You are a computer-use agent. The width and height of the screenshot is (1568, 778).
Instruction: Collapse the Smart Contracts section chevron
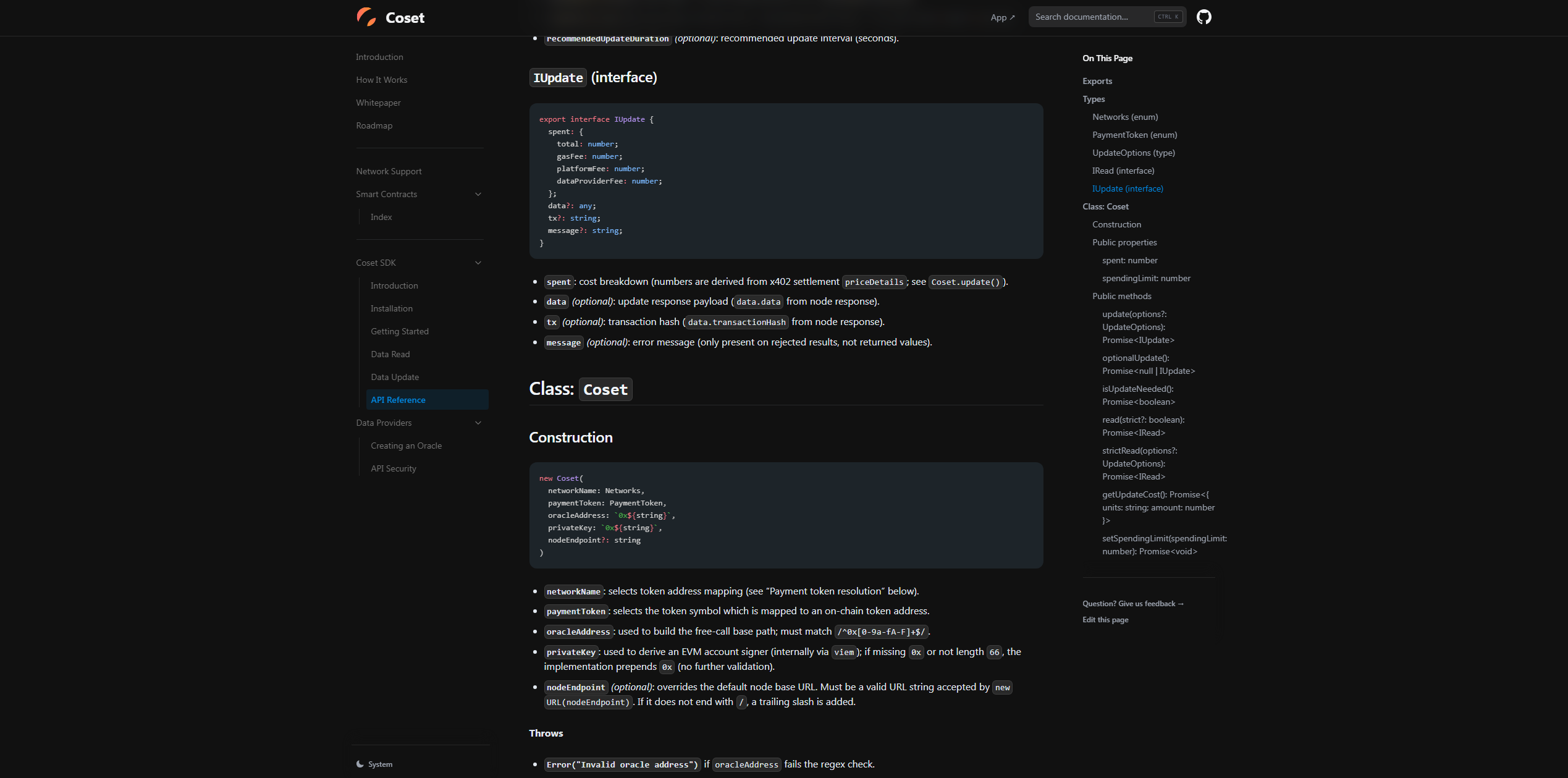click(478, 195)
